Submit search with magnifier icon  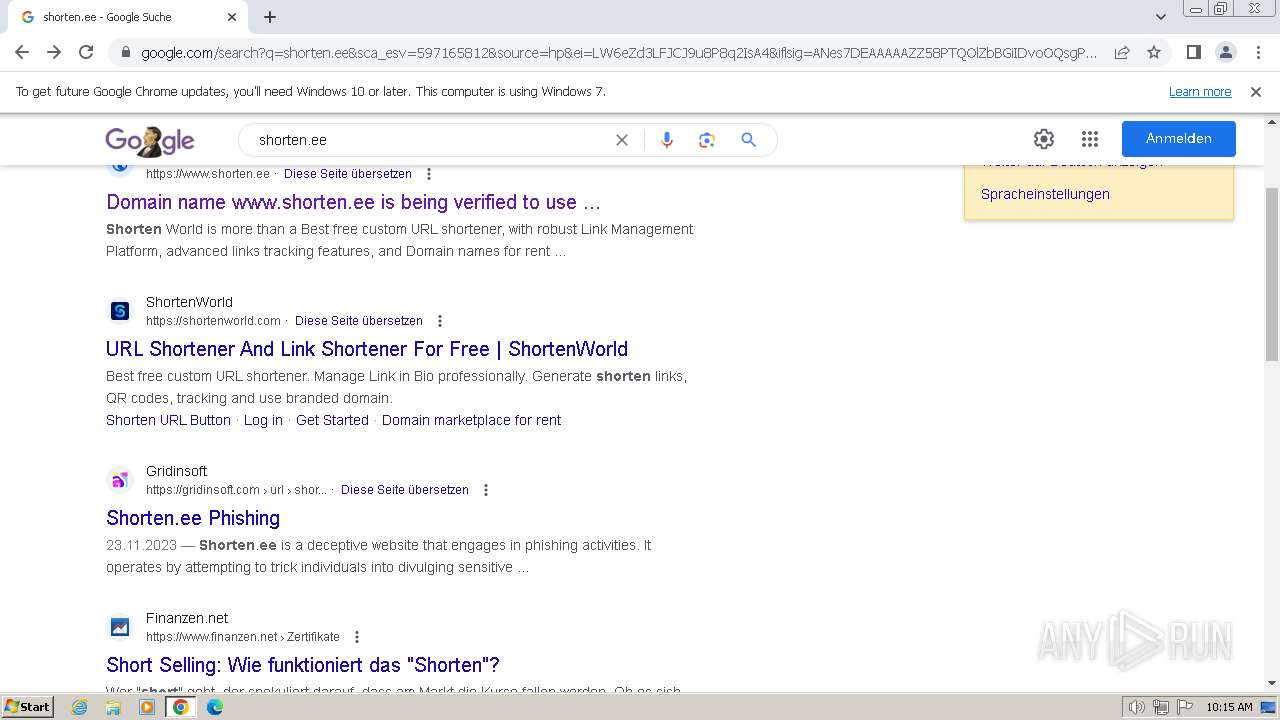pyautogui.click(x=748, y=140)
